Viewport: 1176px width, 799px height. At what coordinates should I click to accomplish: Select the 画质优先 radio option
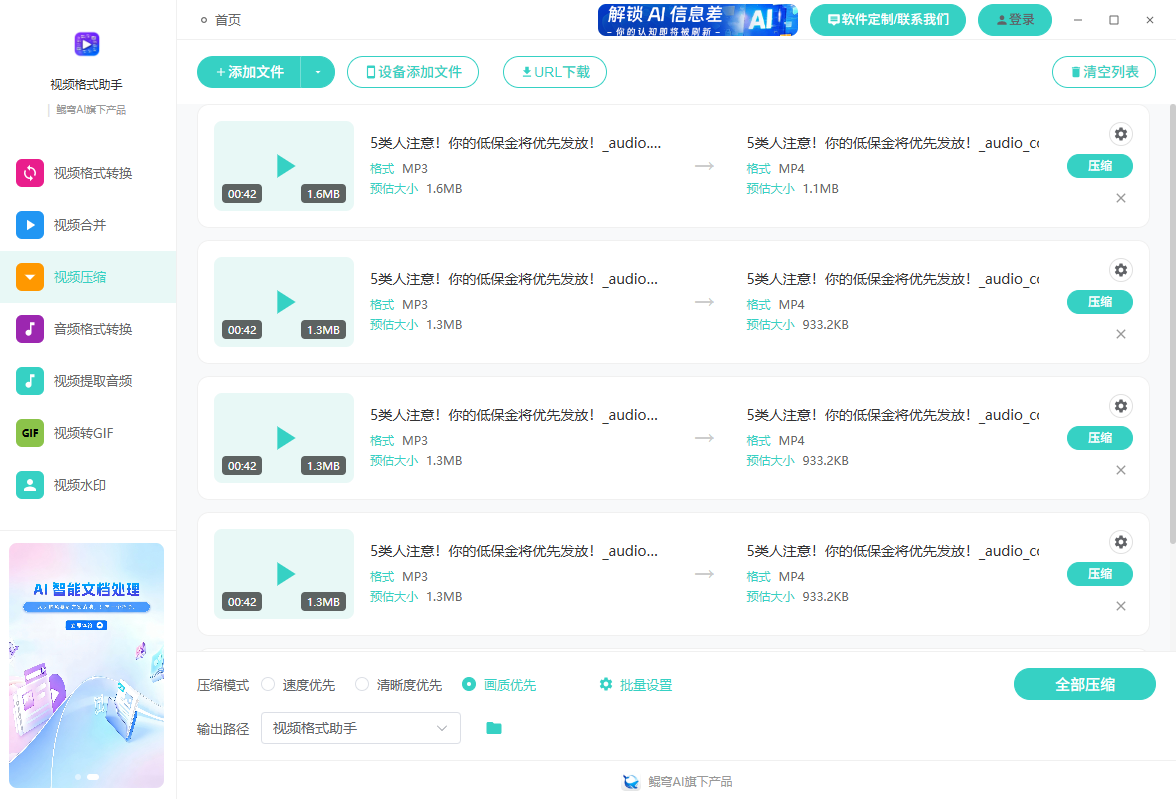point(469,684)
